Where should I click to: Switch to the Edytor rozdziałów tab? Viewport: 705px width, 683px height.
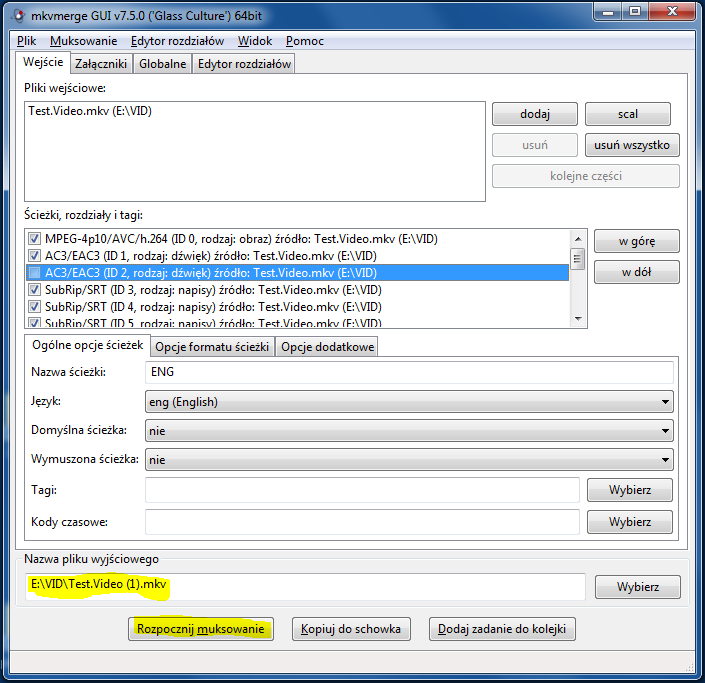tap(244, 64)
